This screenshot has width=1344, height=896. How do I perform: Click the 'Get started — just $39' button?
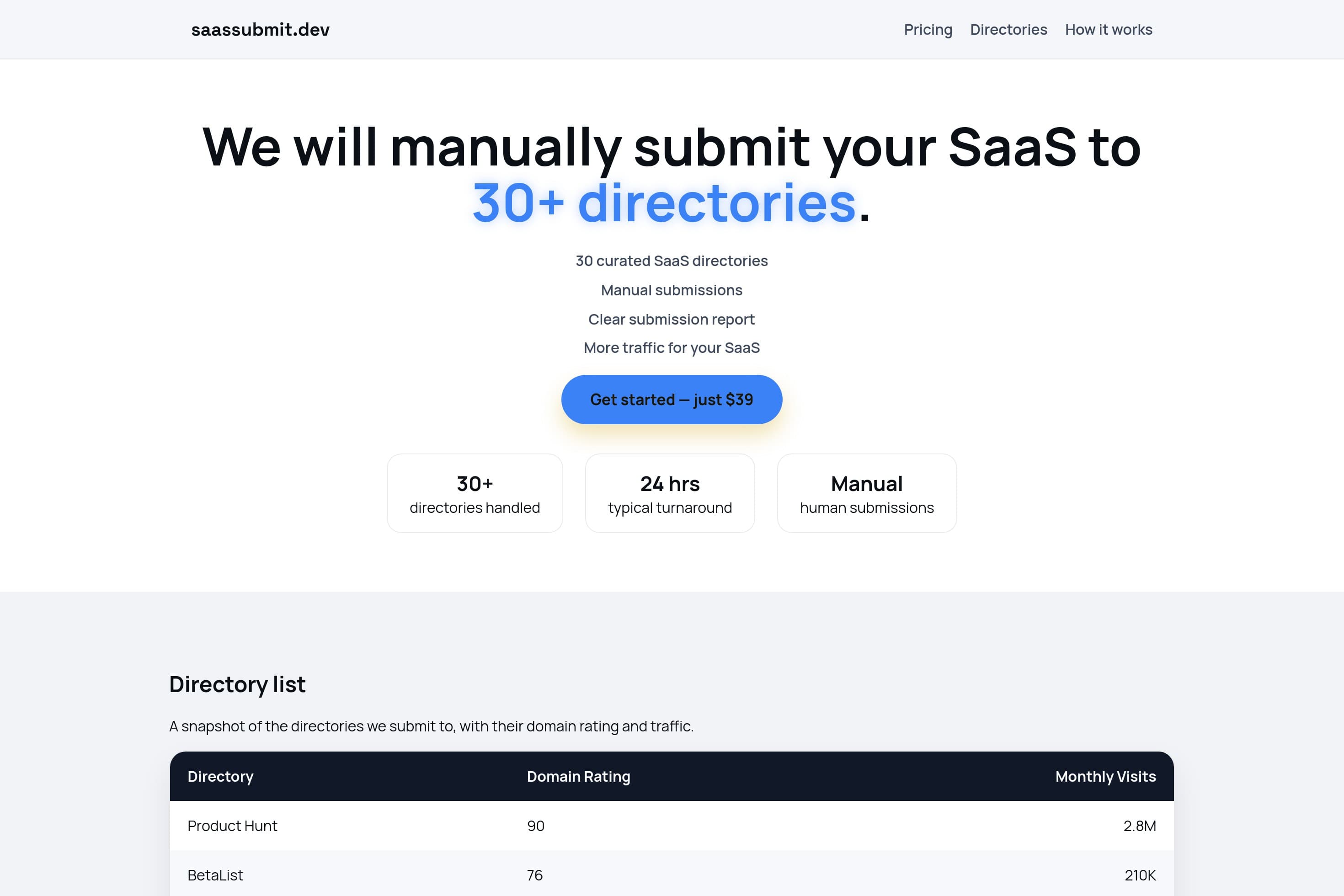coord(672,400)
